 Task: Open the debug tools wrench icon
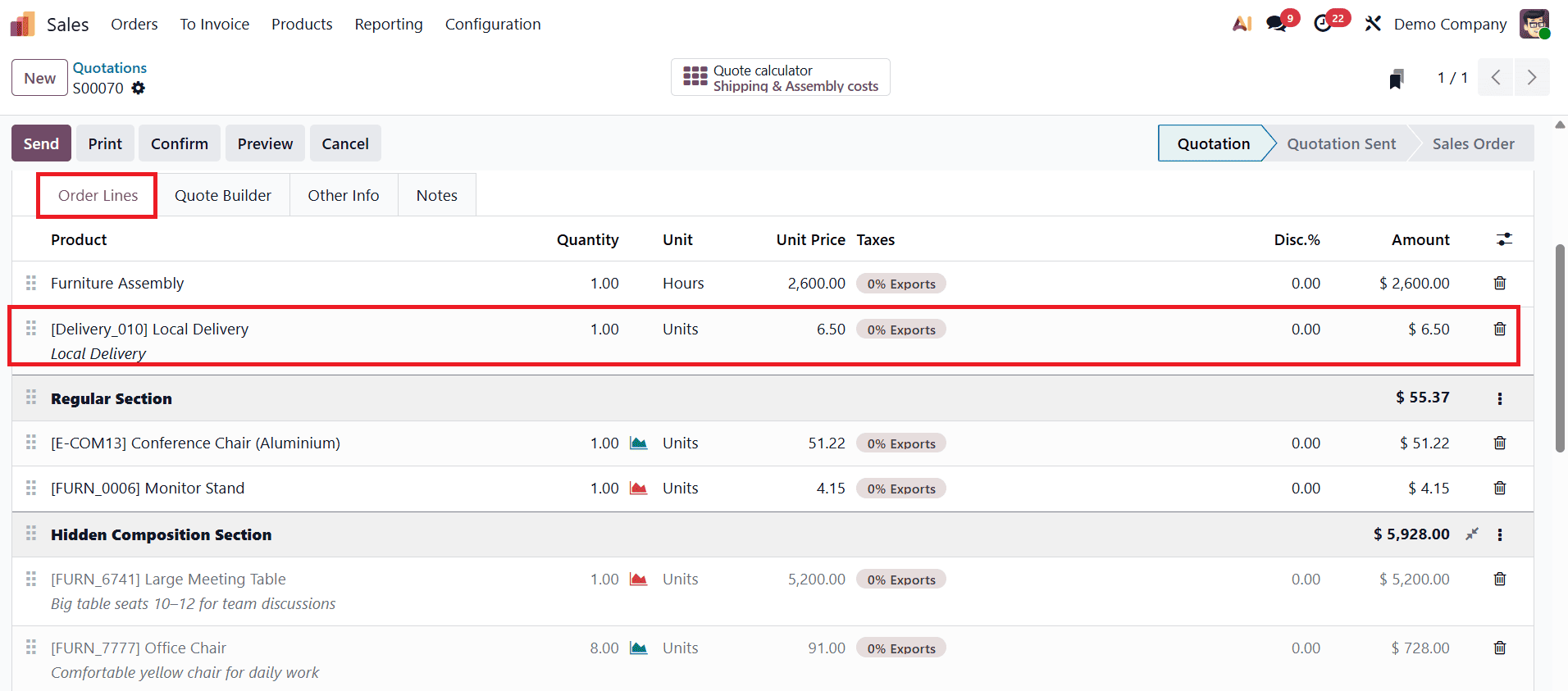1373,24
